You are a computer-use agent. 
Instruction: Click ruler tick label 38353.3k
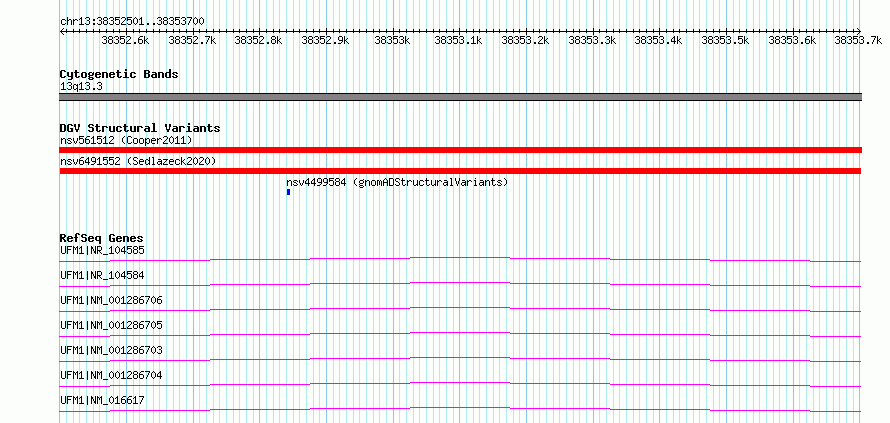pyautogui.click(x=593, y=40)
